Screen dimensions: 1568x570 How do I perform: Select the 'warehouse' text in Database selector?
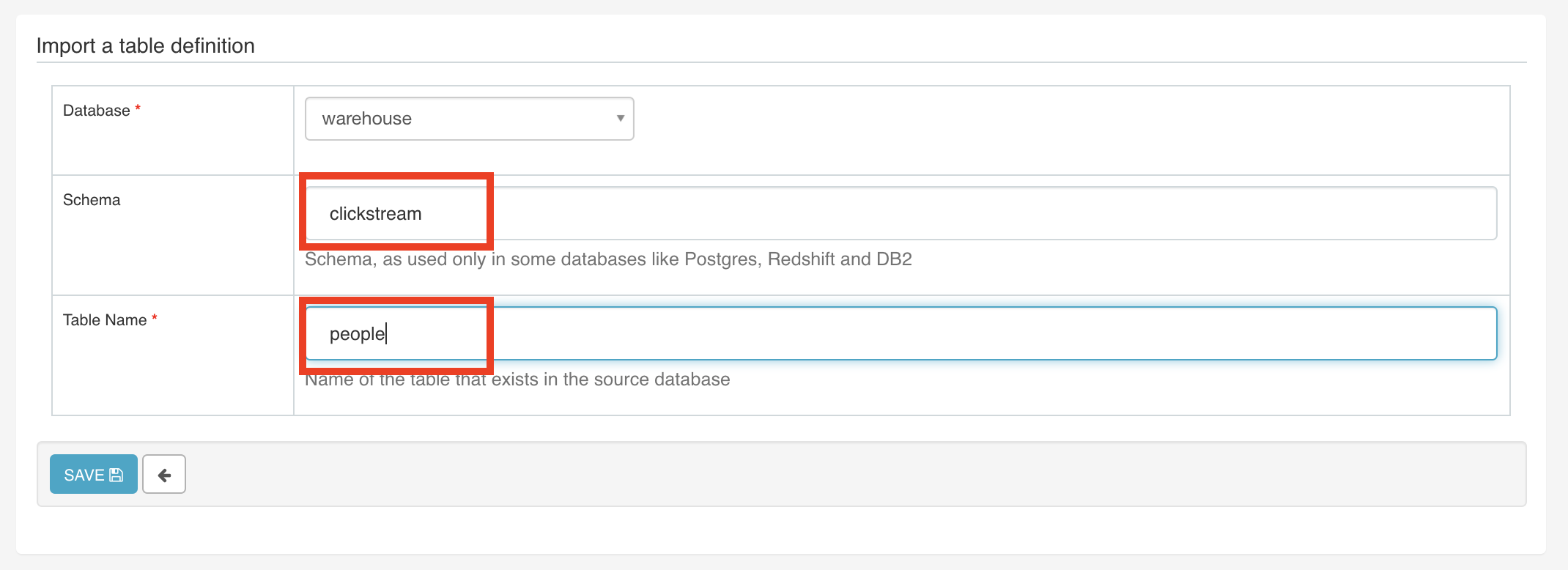pos(366,119)
